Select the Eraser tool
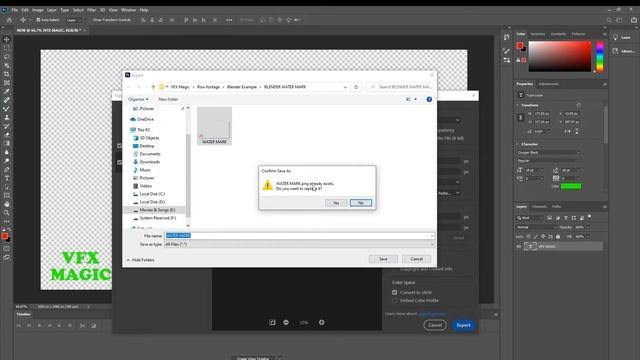 point(7,134)
